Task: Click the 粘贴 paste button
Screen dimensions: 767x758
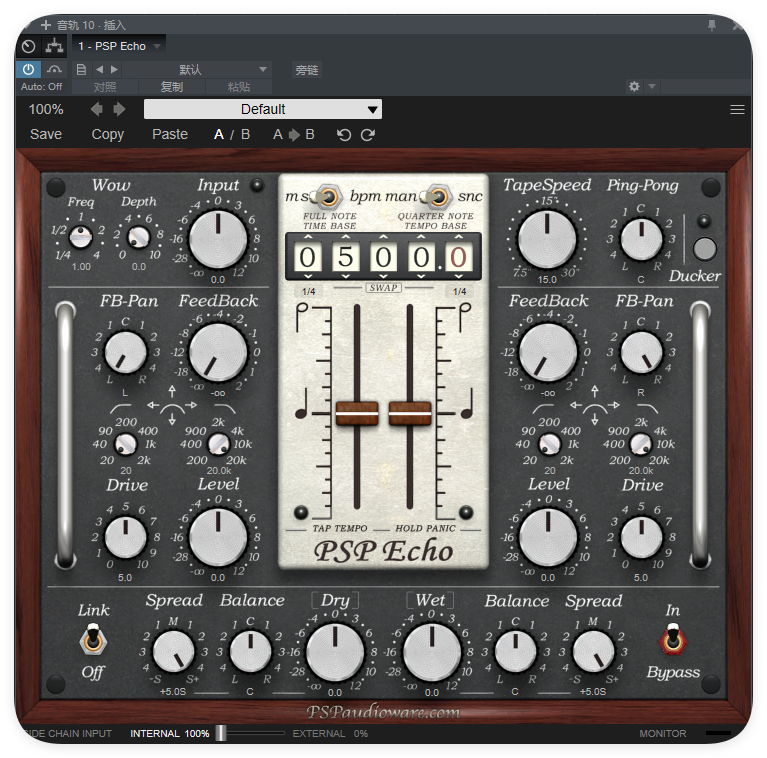Action: (x=239, y=87)
